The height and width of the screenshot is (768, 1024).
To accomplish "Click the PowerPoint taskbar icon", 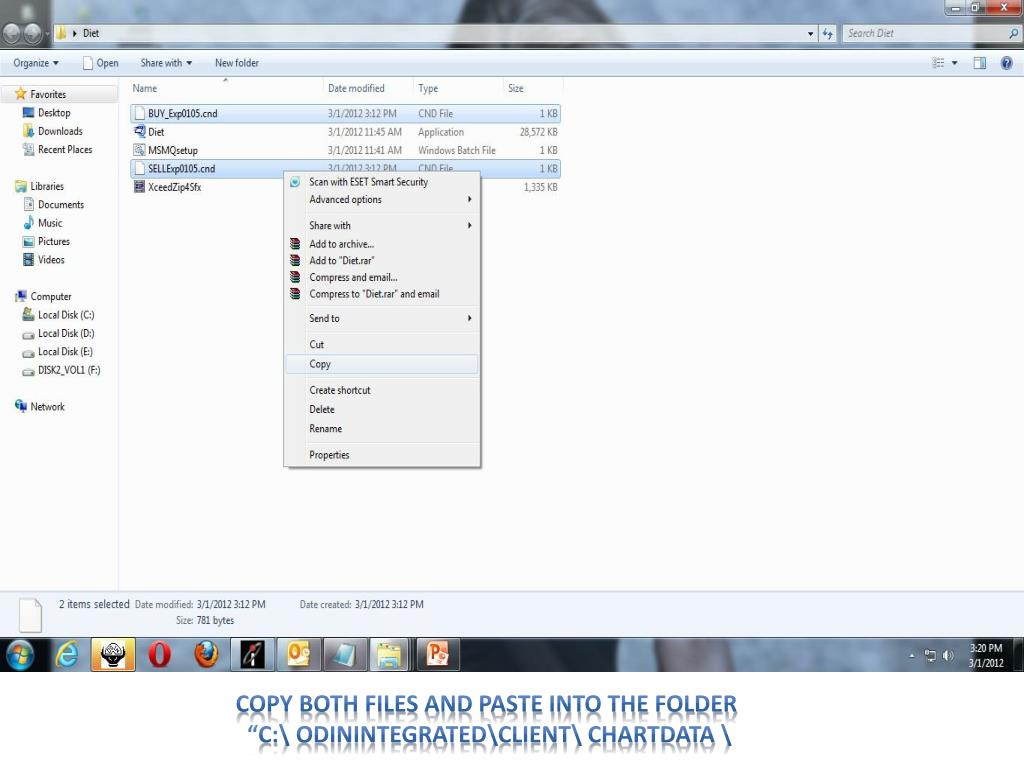I will coord(437,655).
